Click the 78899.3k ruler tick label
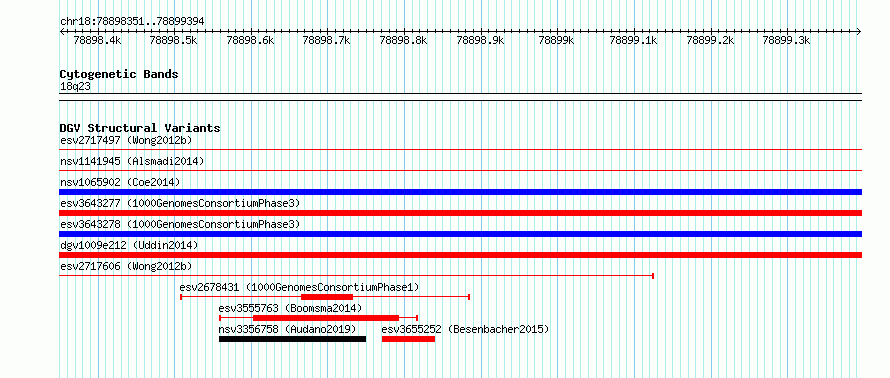 point(787,40)
